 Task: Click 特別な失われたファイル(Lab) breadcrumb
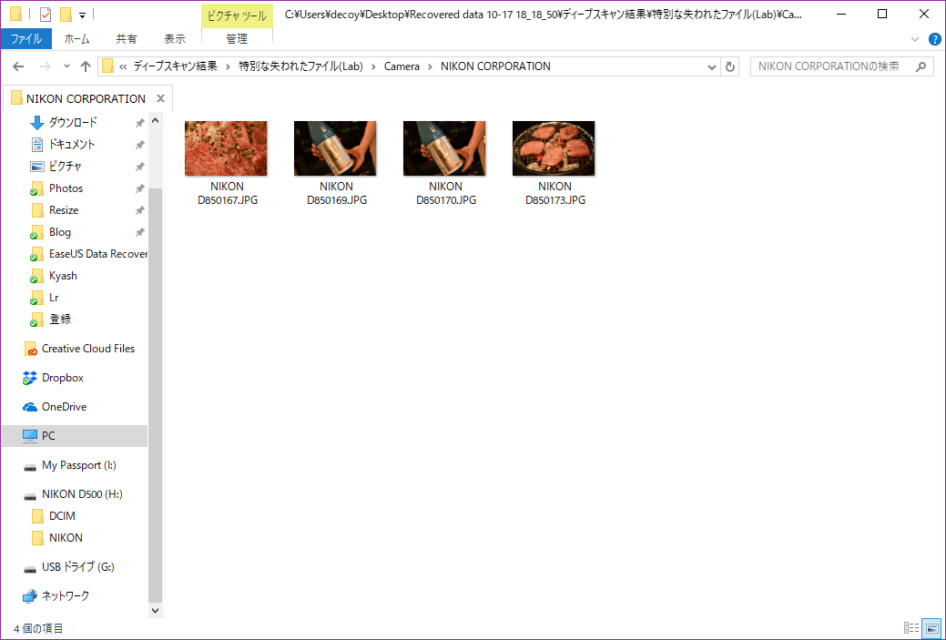(300, 66)
